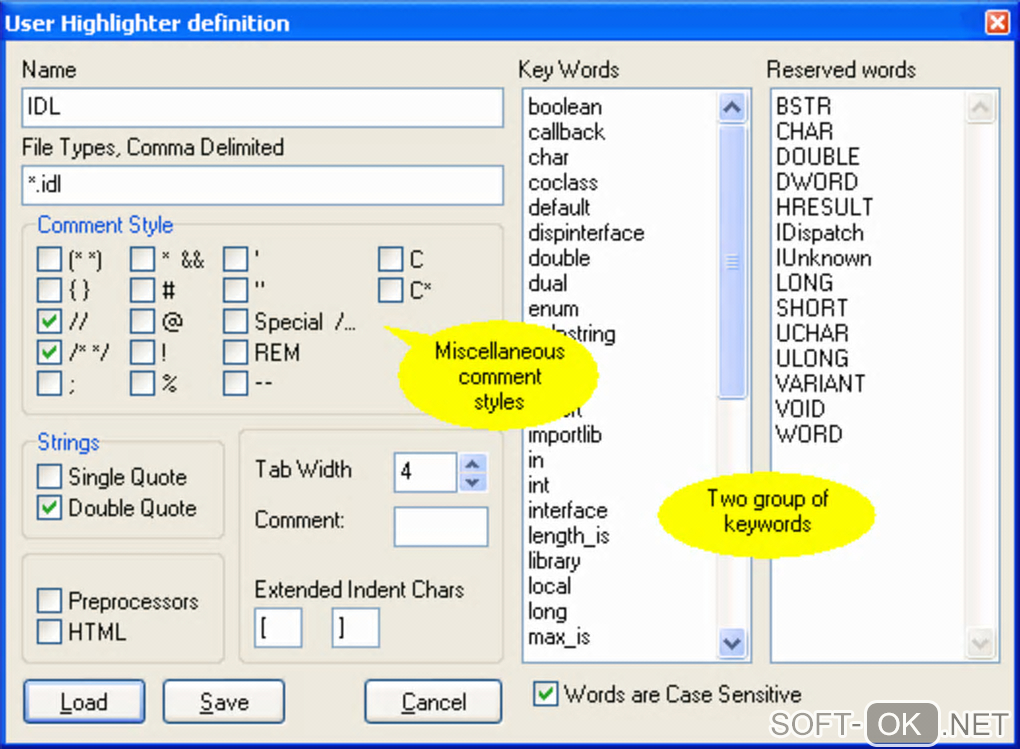Uncheck the /* */ comment style checkbox
Screen dimensions: 1020x749
click(49, 352)
